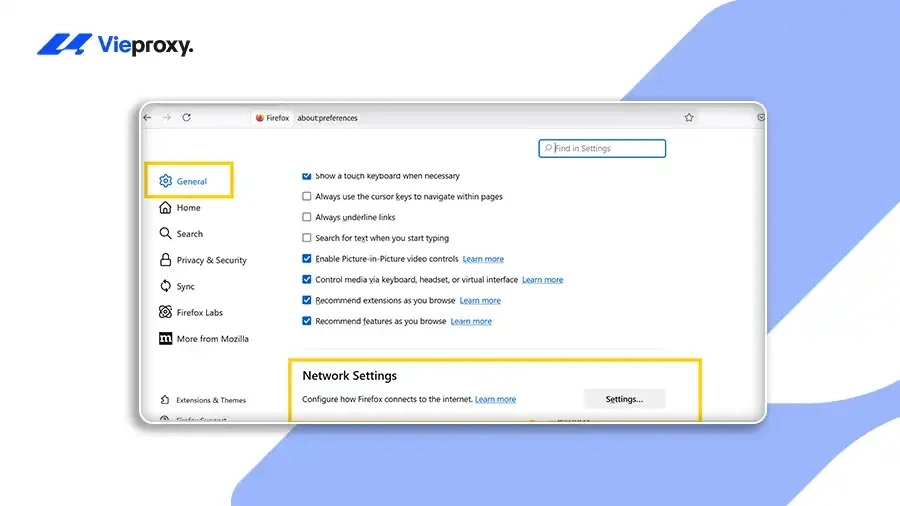
Task: Enable Always underline links checkbox
Action: coord(307,217)
